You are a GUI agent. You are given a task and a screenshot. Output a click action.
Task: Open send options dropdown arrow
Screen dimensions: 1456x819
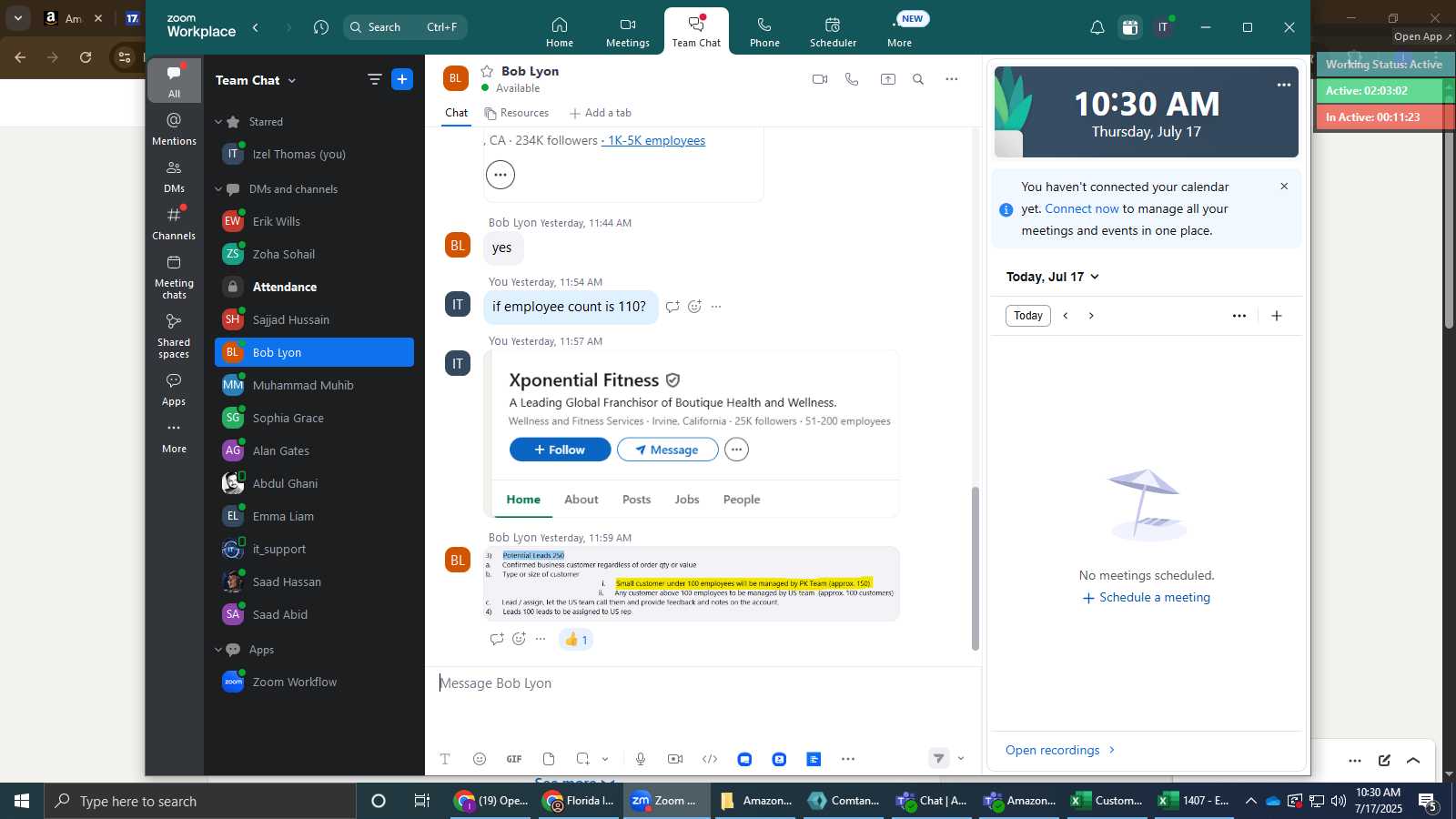tap(961, 758)
